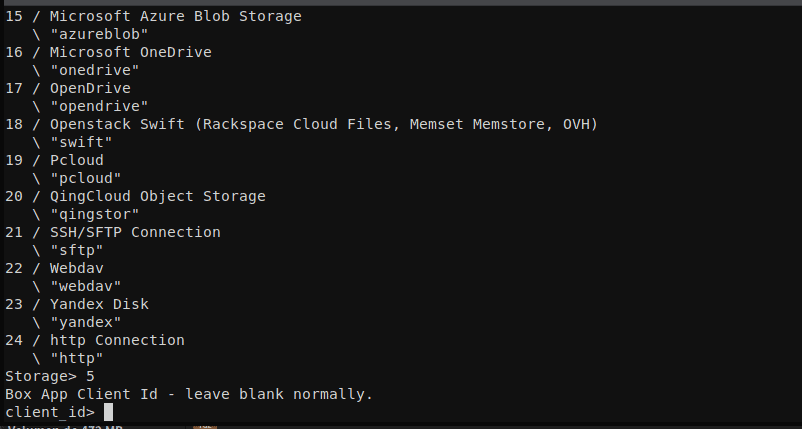Click the "sftp" quoted value

[77, 250]
